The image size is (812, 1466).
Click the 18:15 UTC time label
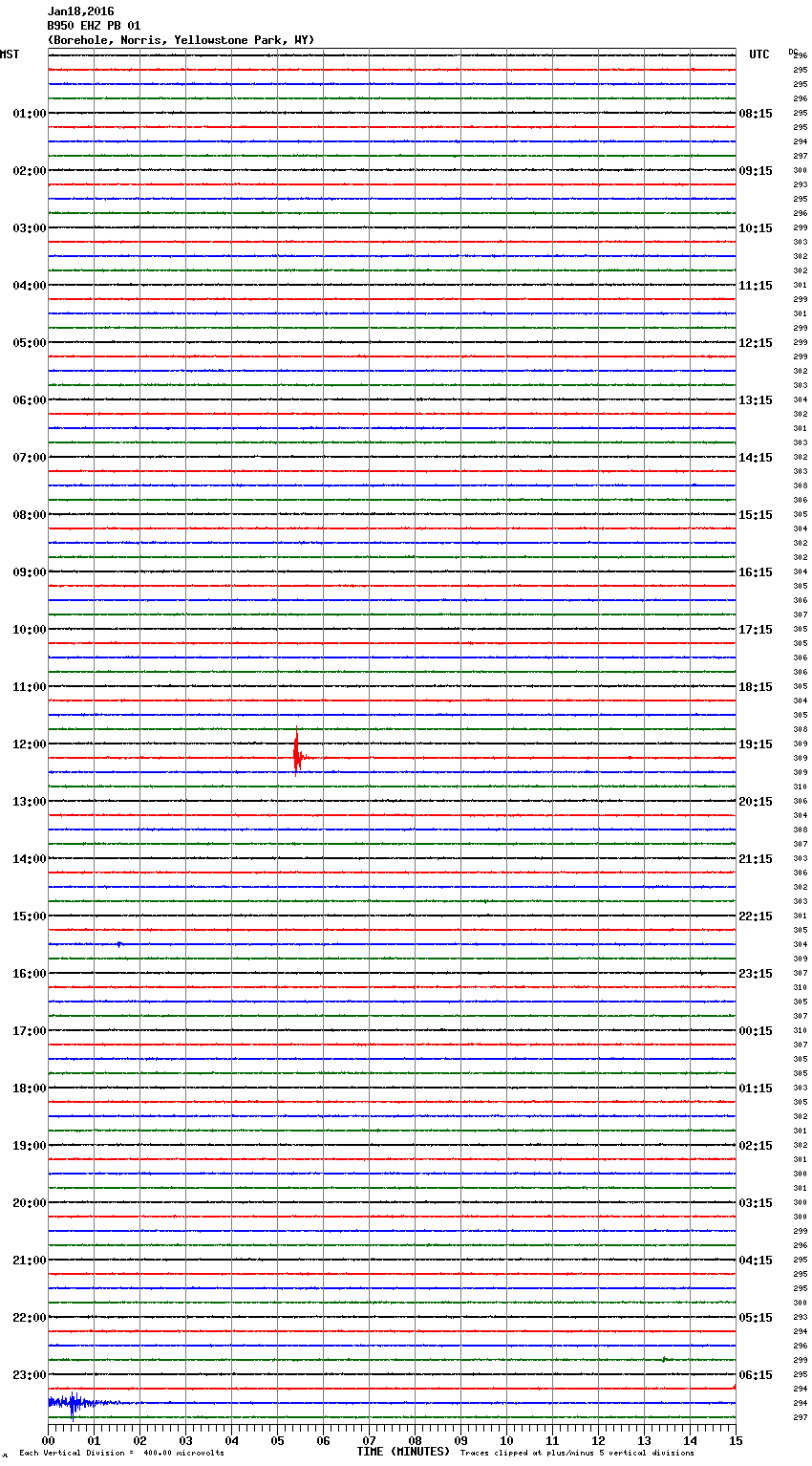756,687
